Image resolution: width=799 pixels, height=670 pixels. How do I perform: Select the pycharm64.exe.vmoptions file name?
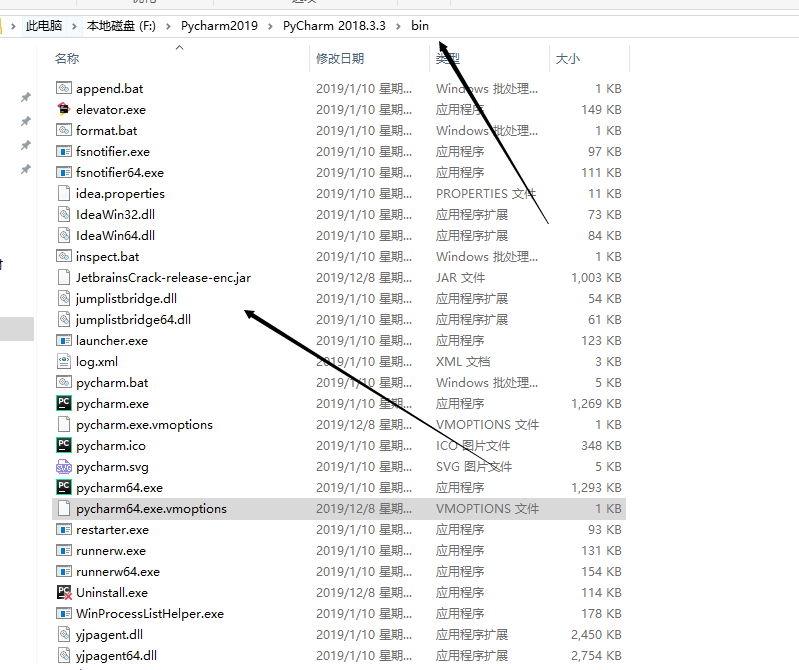click(151, 508)
